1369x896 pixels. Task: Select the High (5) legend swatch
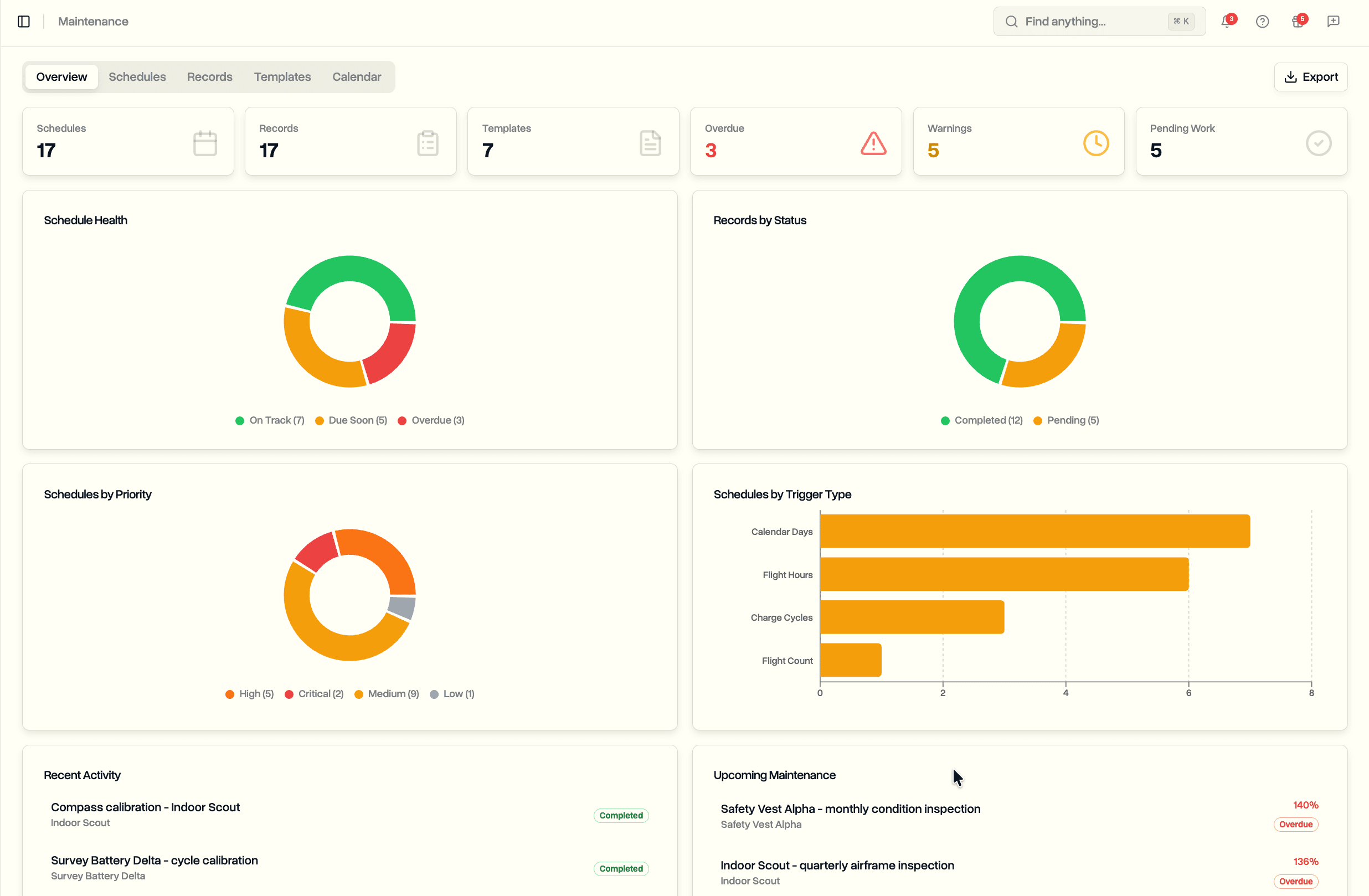click(x=229, y=694)
